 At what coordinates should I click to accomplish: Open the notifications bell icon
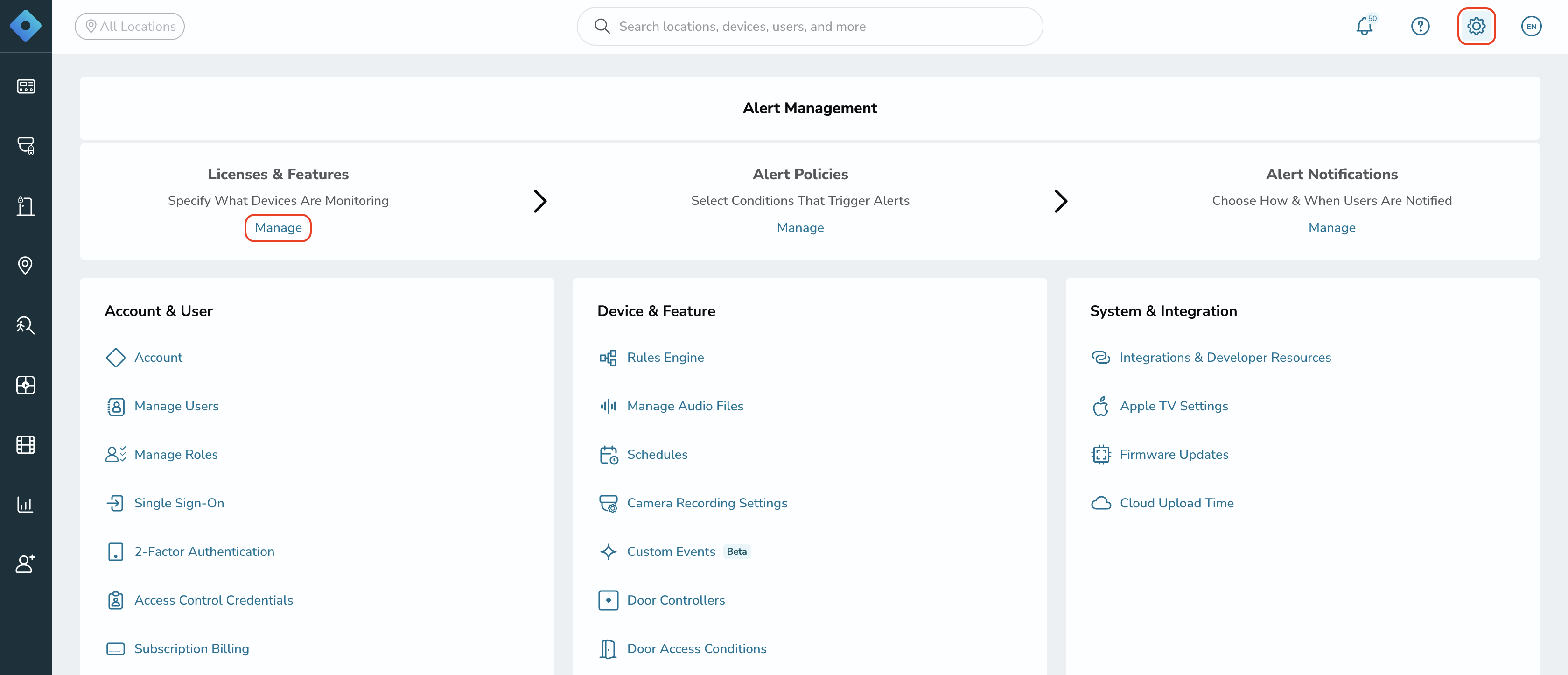(1364, 26)
